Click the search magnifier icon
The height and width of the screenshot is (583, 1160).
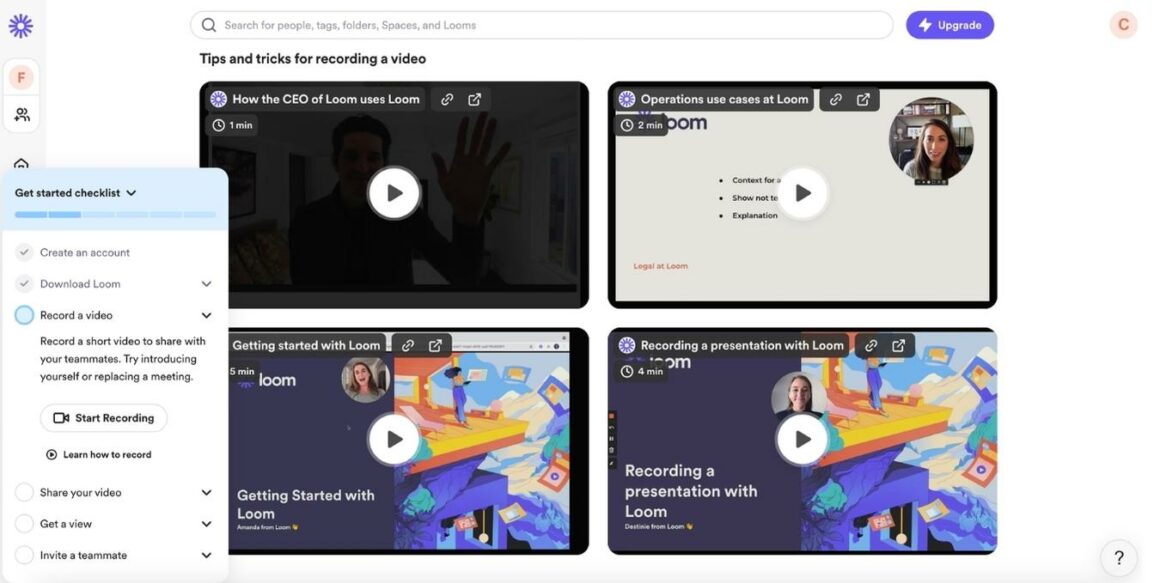pos(209,25)
